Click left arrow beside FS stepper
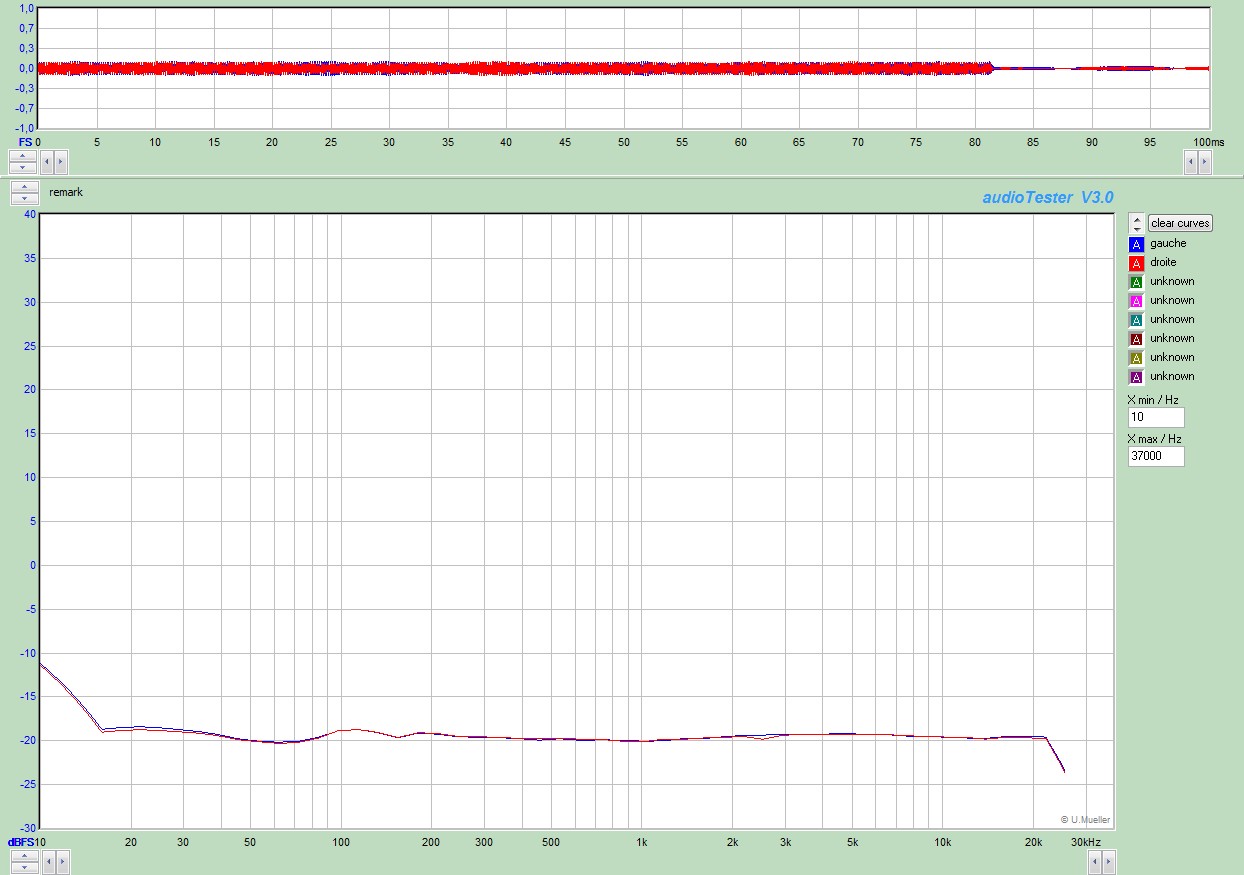 (47, 161)
